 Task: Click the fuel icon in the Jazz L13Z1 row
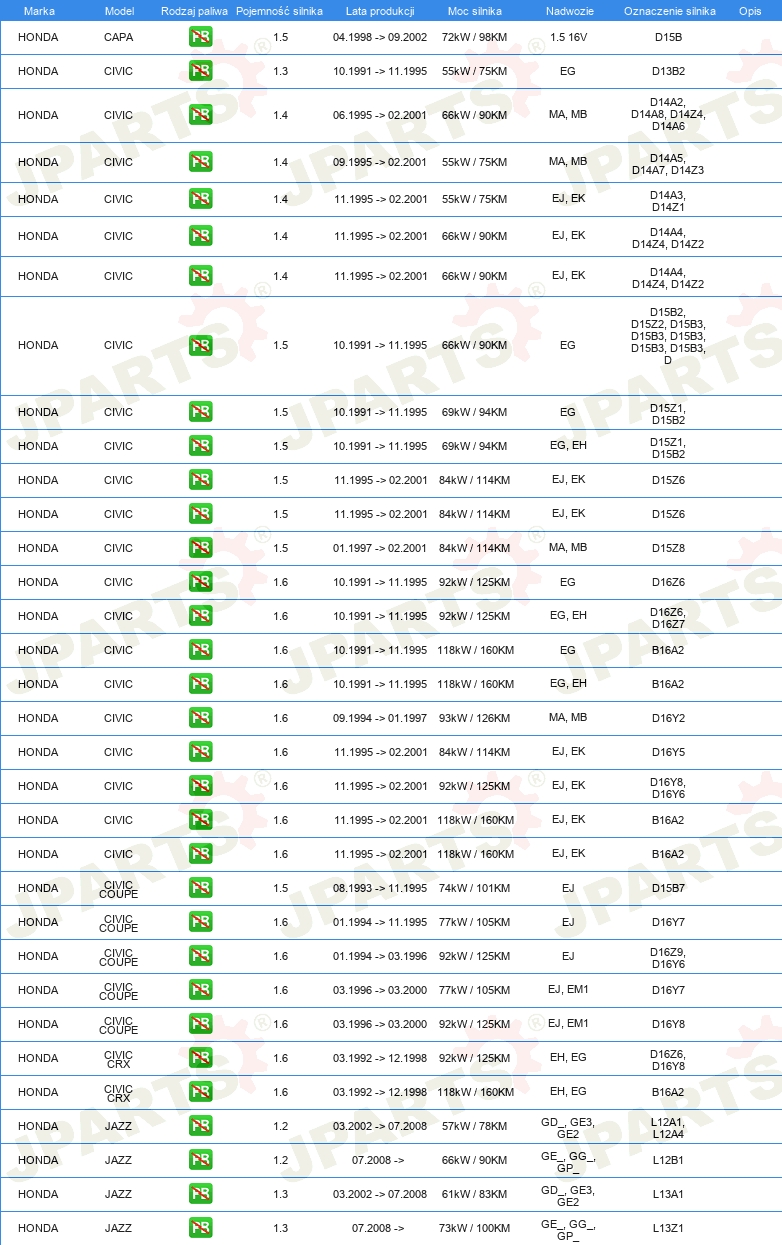tap(200, 1228)
